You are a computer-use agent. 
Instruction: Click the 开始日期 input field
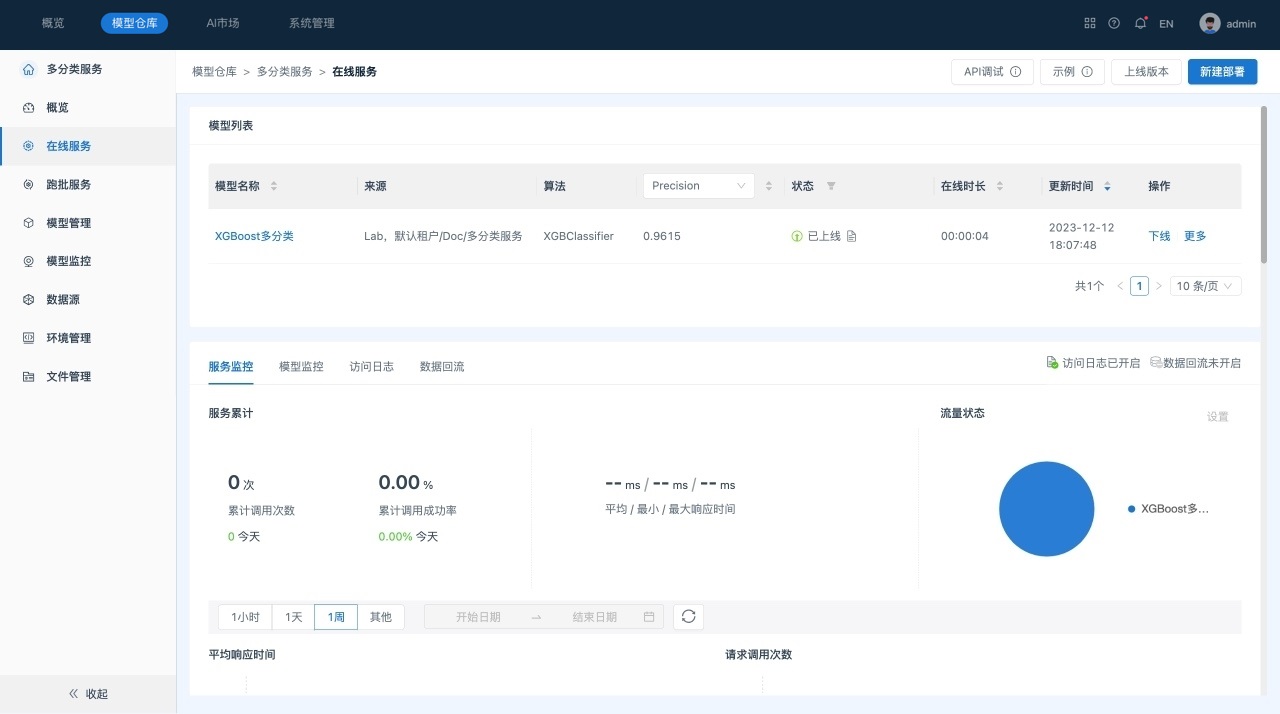pos(478,617)
